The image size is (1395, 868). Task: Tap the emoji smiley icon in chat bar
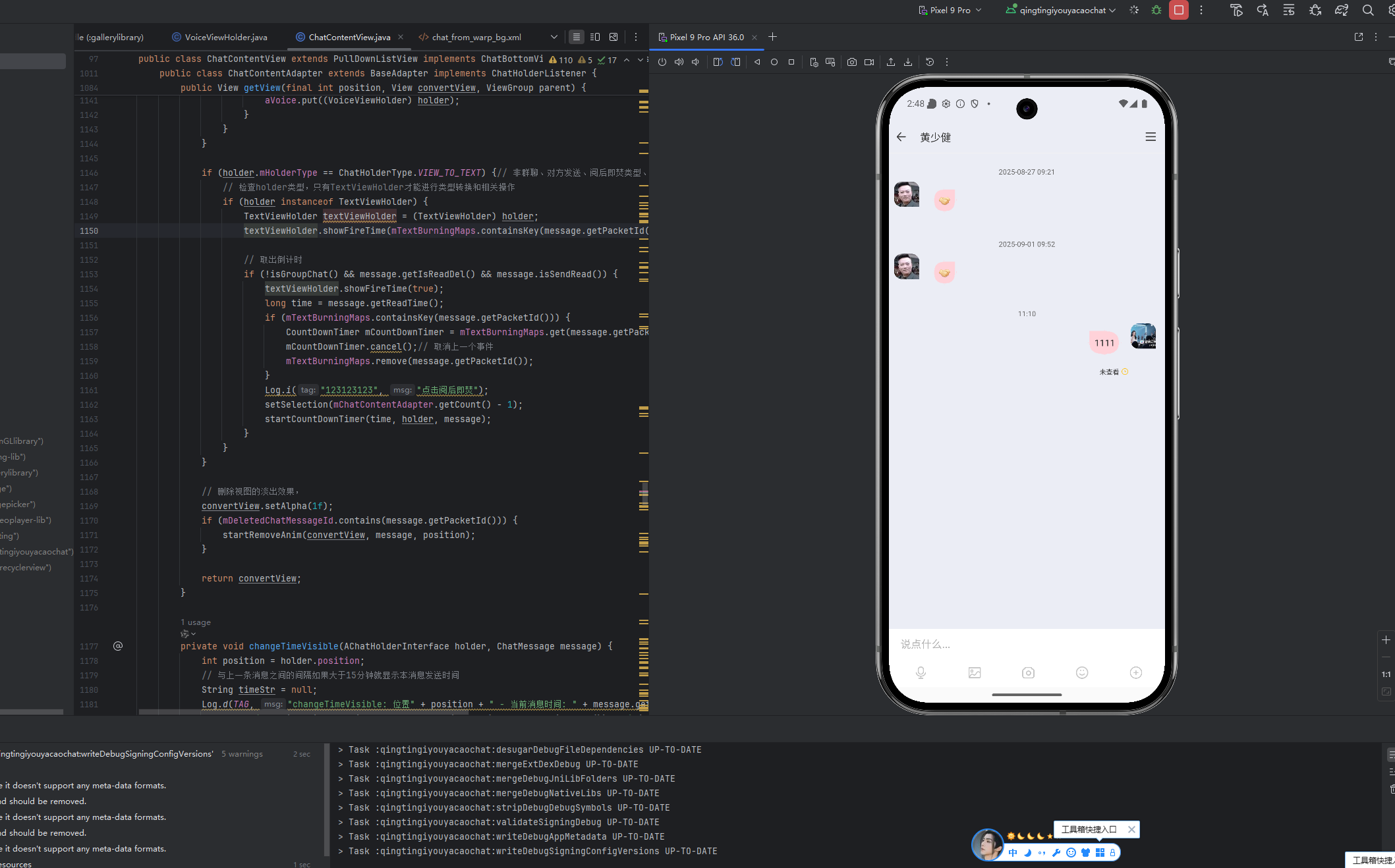(x=1082, y=672)
